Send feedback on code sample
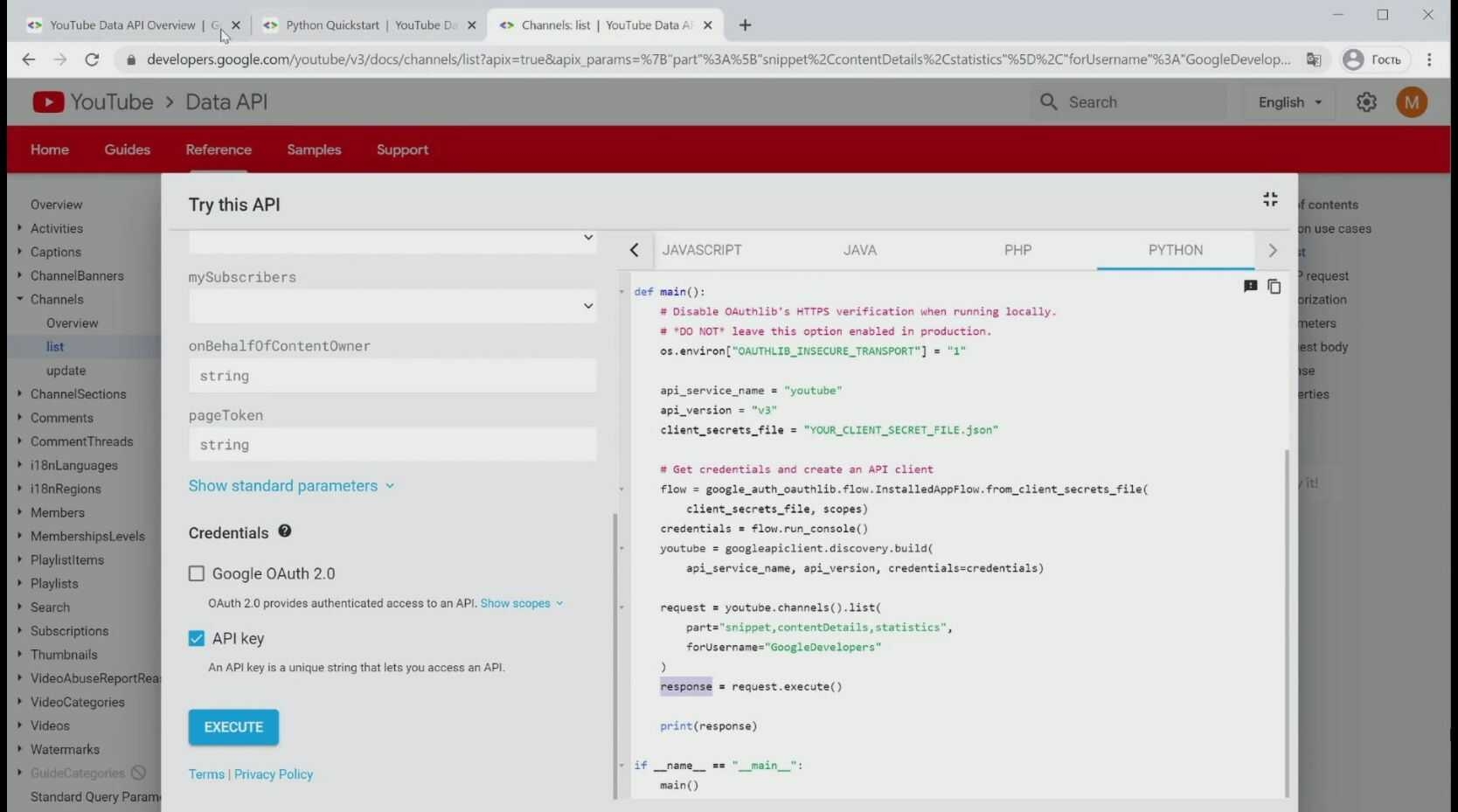Viewport: 1458px width, 812px height. click(1250, 287)
